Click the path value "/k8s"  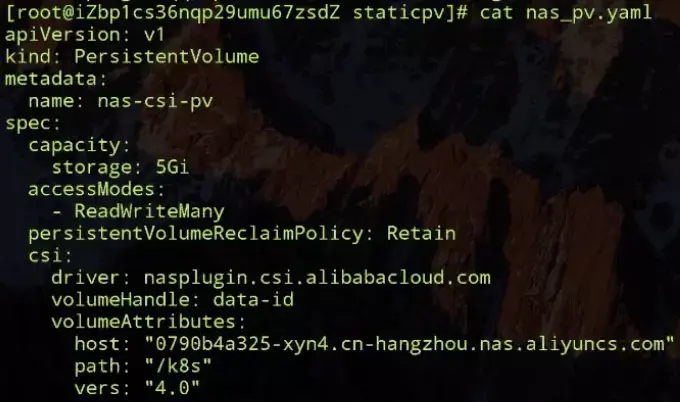[x=178, y=366]
